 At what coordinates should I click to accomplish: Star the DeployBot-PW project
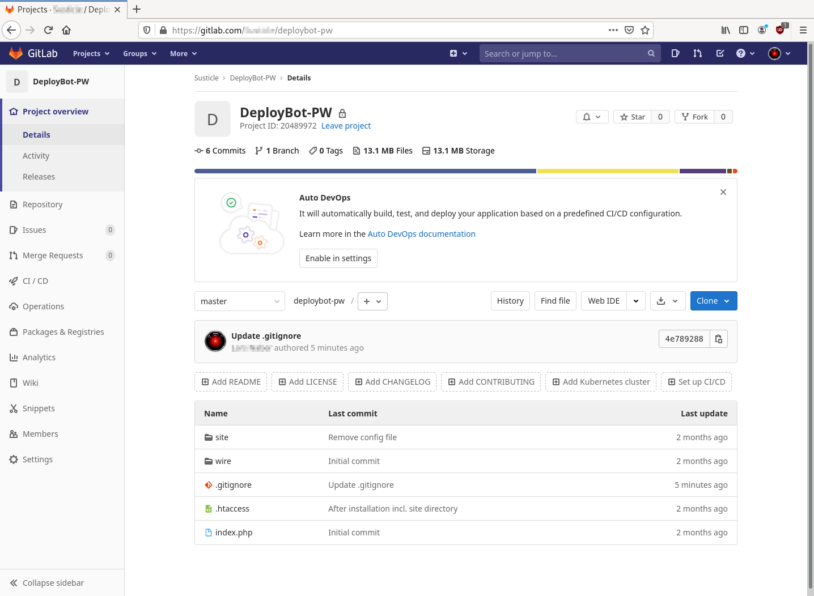[632, 117]
